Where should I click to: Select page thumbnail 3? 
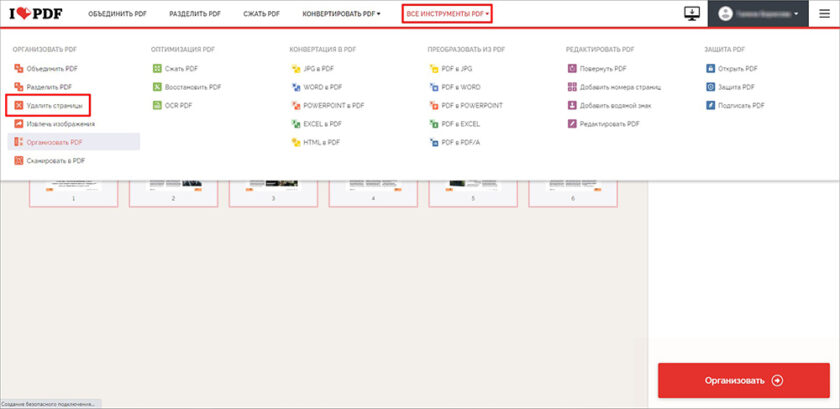tap(273, 194)
